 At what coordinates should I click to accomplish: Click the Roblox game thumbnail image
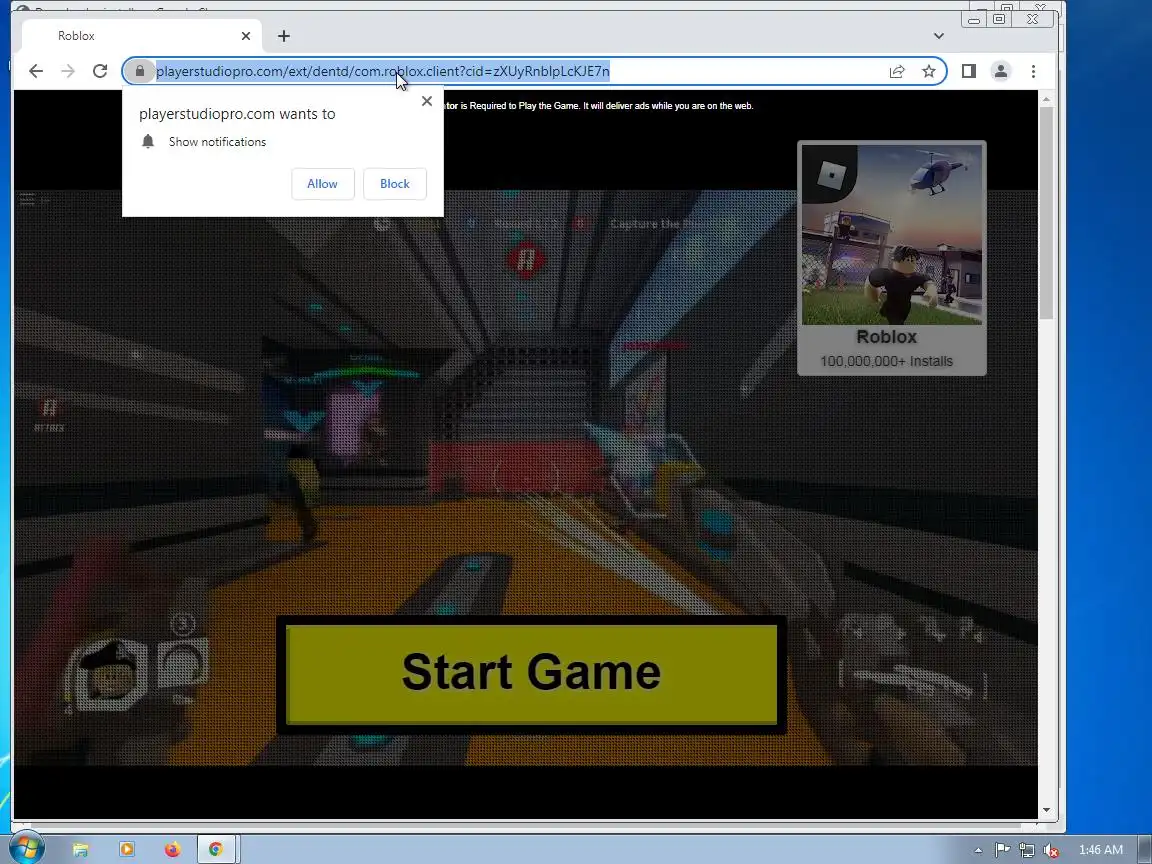(892, 234)
